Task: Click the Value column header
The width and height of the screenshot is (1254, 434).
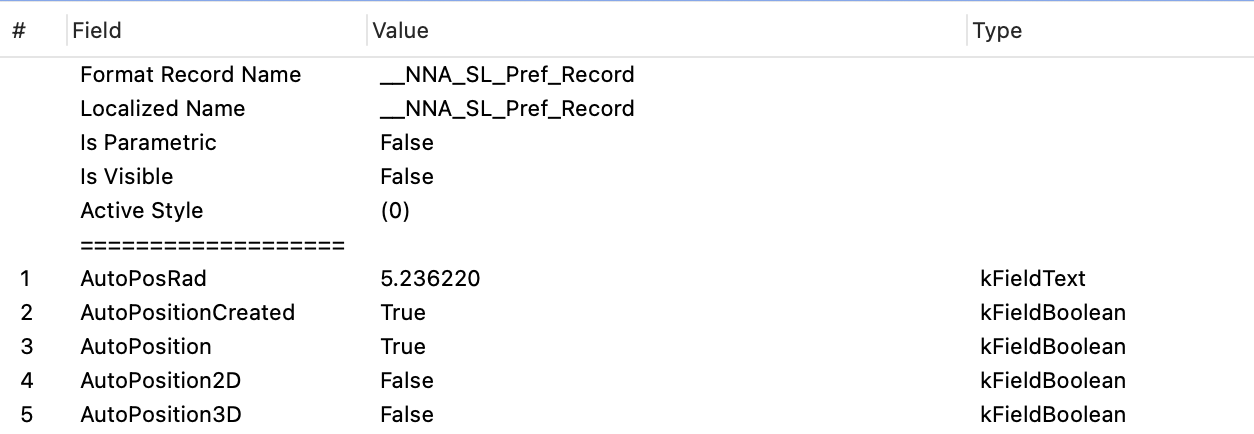Action: pyautogui.click(x=400, y=31)
